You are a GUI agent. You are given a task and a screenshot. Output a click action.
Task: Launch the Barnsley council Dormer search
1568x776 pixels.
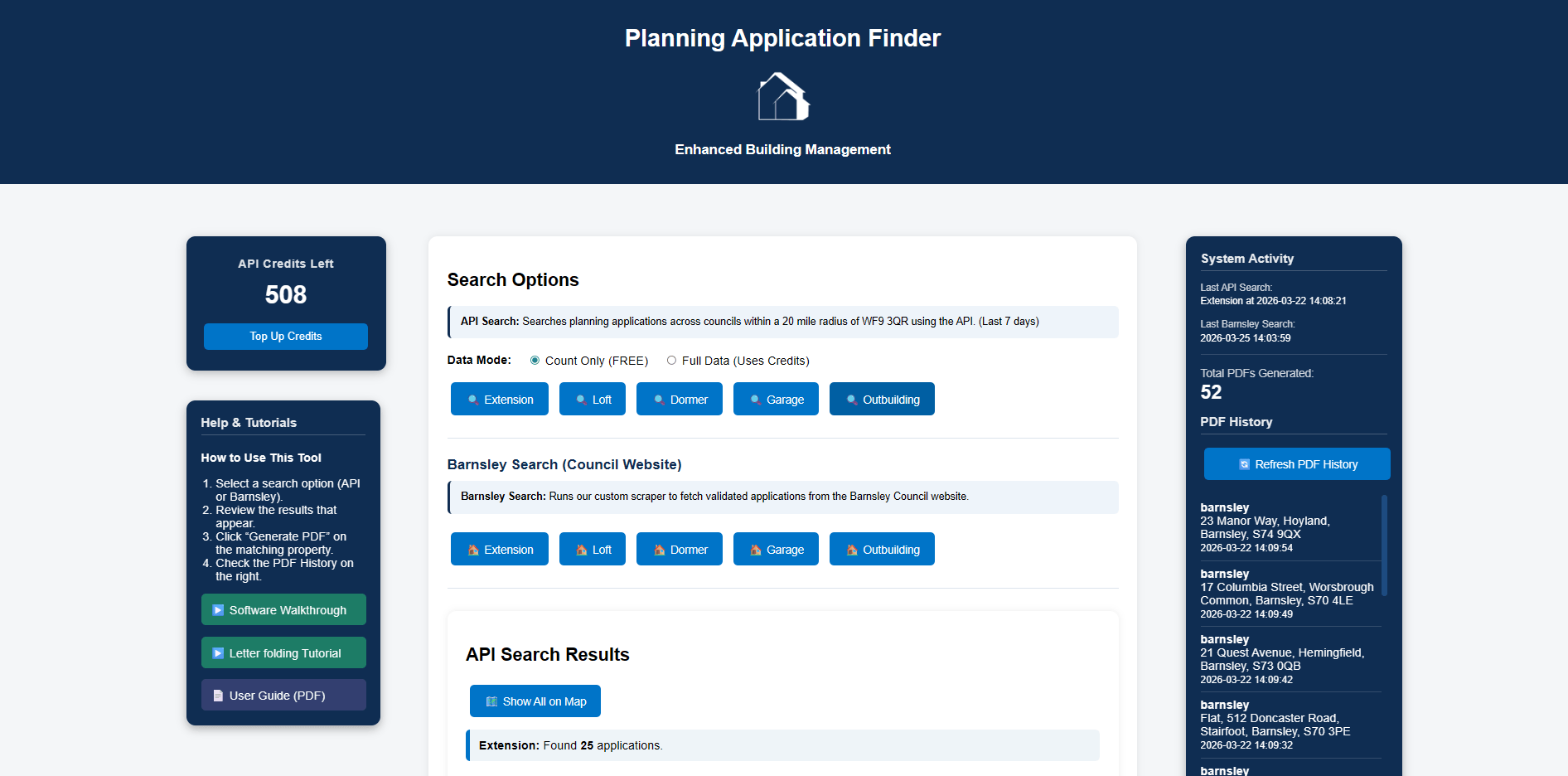click(679, 549)
